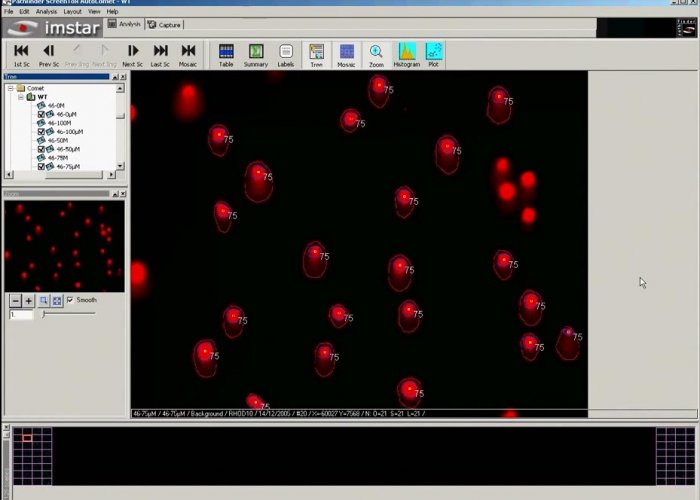Pin the Tree panel
The height and width of the screenshot is (500, 700).
pos(115,77)
